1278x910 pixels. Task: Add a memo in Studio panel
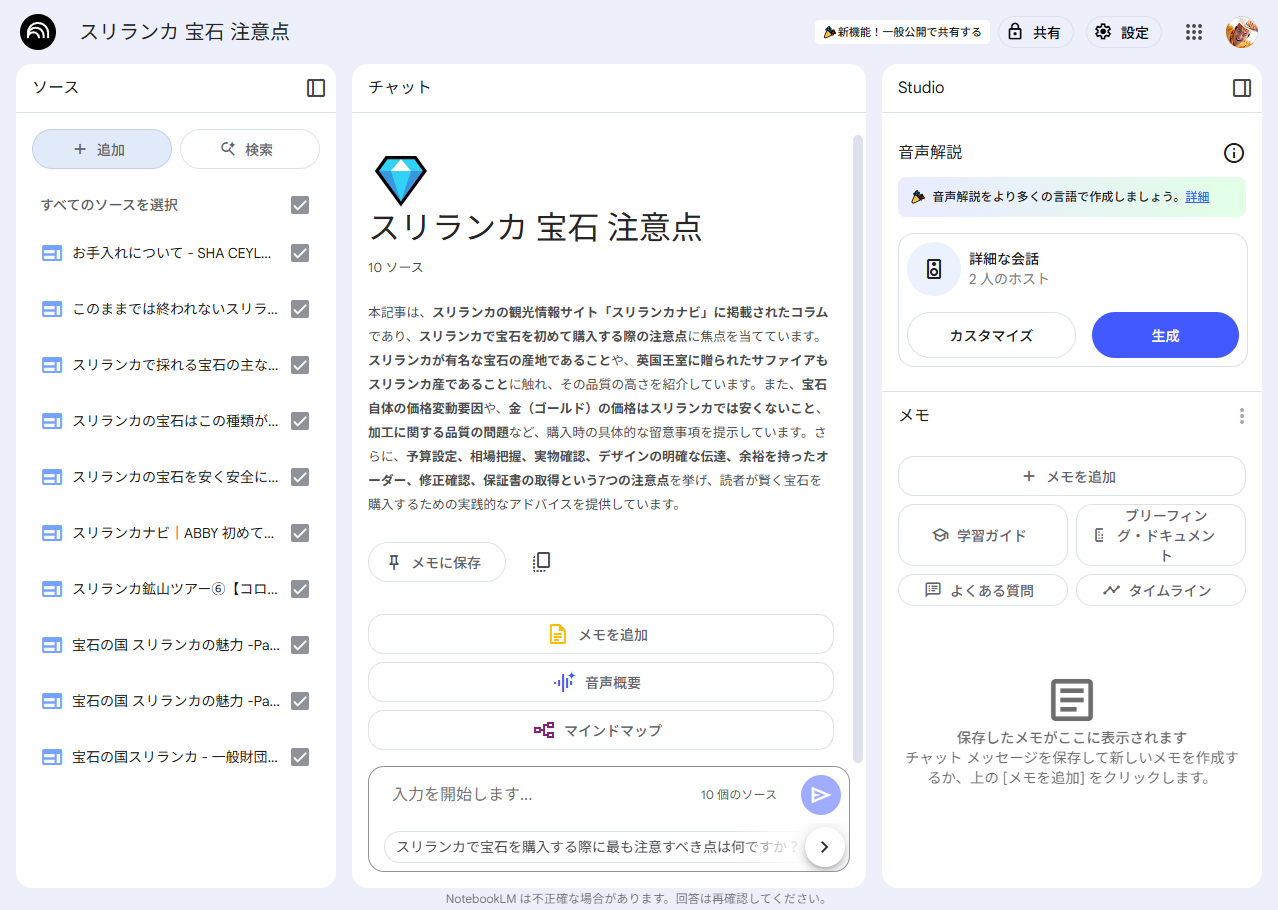1071,476
